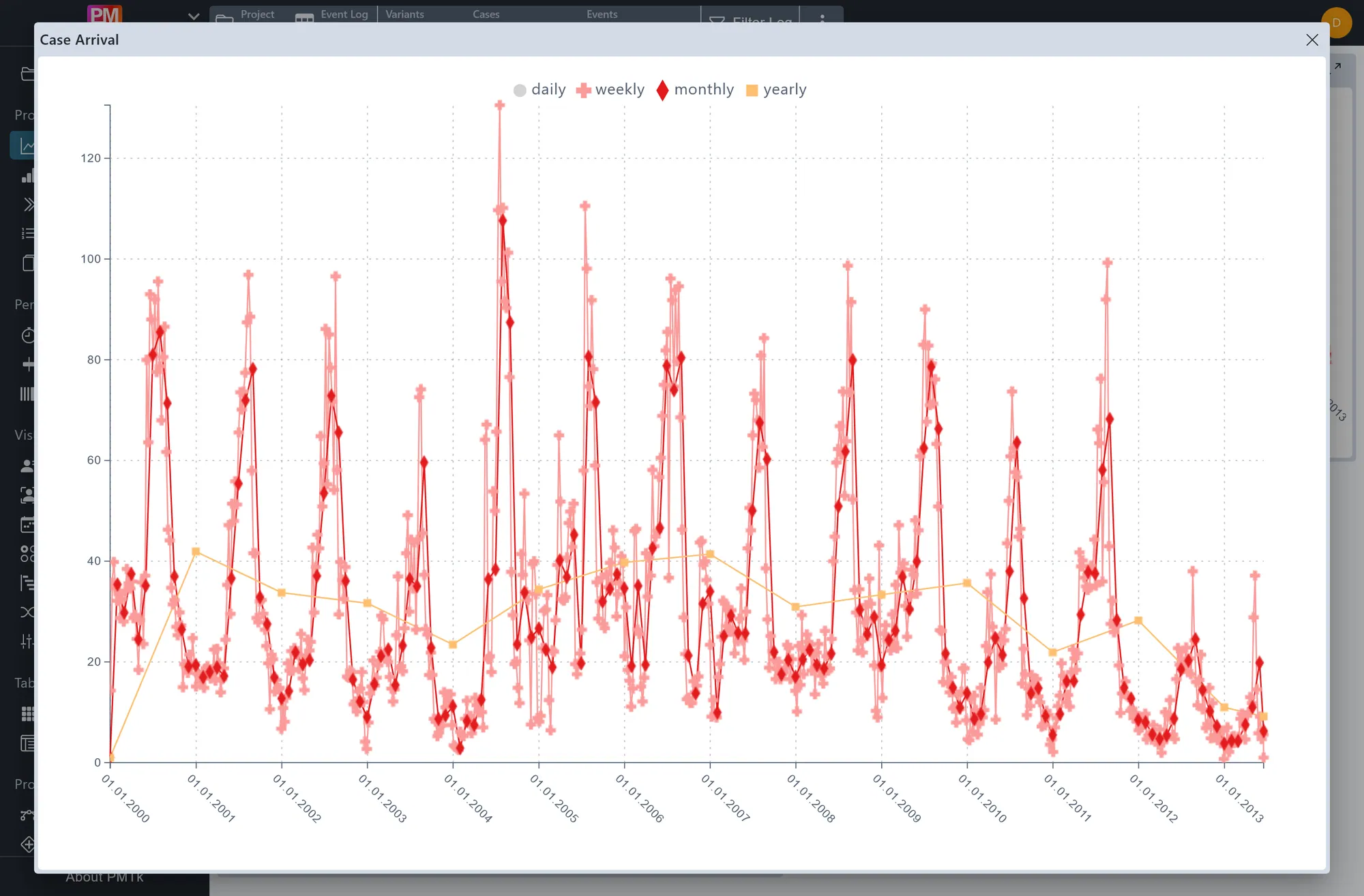
Task: Select yearly data point at 01.01.2010
Action: (x=967, y=583)
